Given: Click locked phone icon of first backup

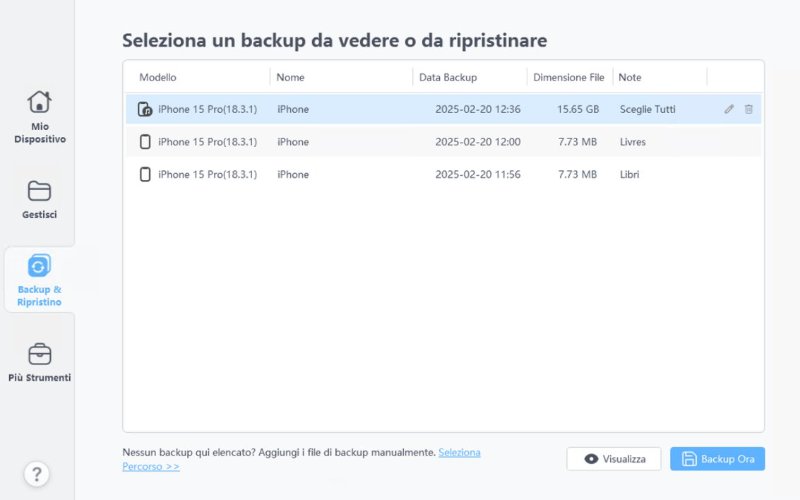Looking at the screenshot, I should point(145,109).
